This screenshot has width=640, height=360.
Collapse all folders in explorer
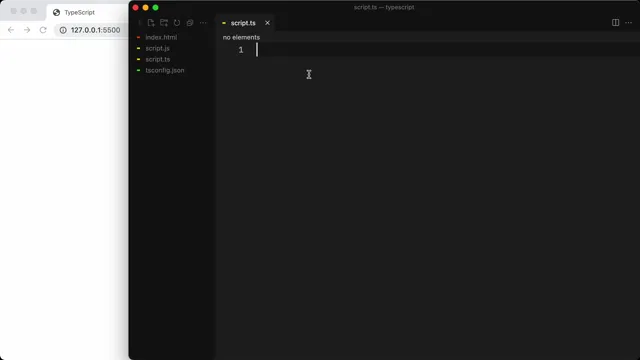190,23
